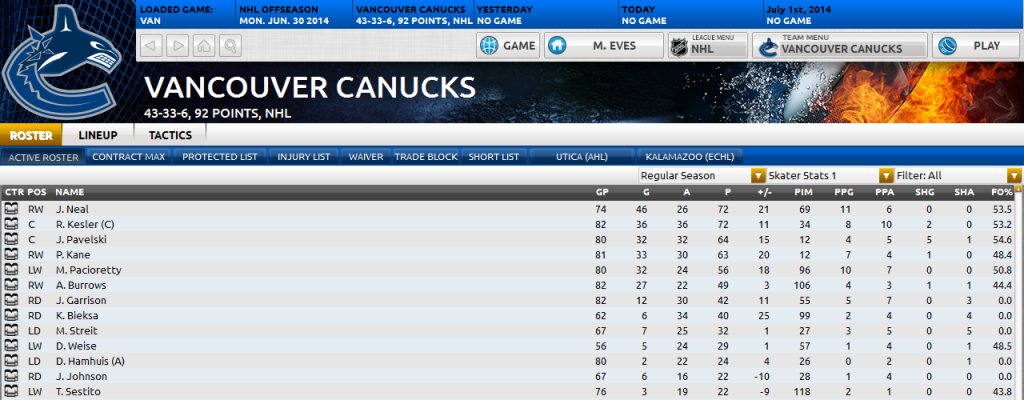
Task: Click the back navigation arrow icon
Action: point(151,46)
